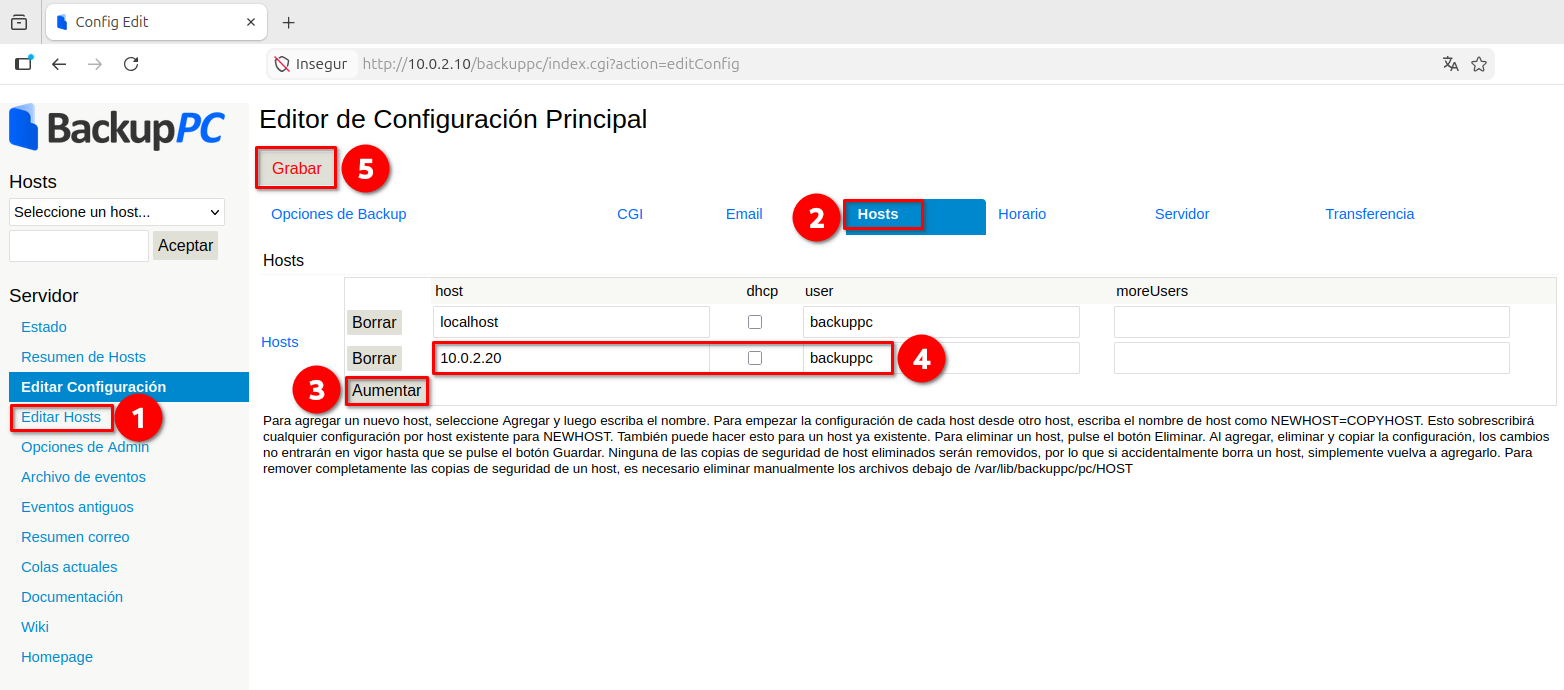Click the moreUsers field for localhost
The height and width of the screenshot is (690, 1564).
pyautogui.click(x=1312, y=322)
